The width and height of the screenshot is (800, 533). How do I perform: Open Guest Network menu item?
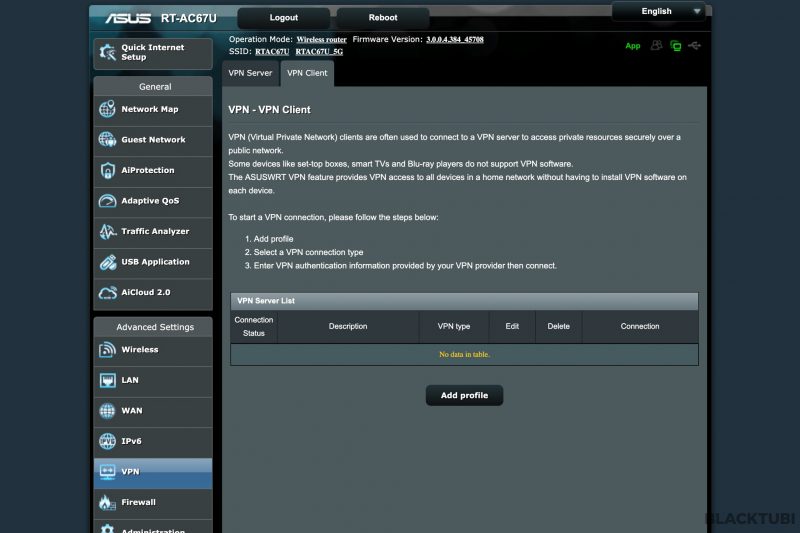153,140
